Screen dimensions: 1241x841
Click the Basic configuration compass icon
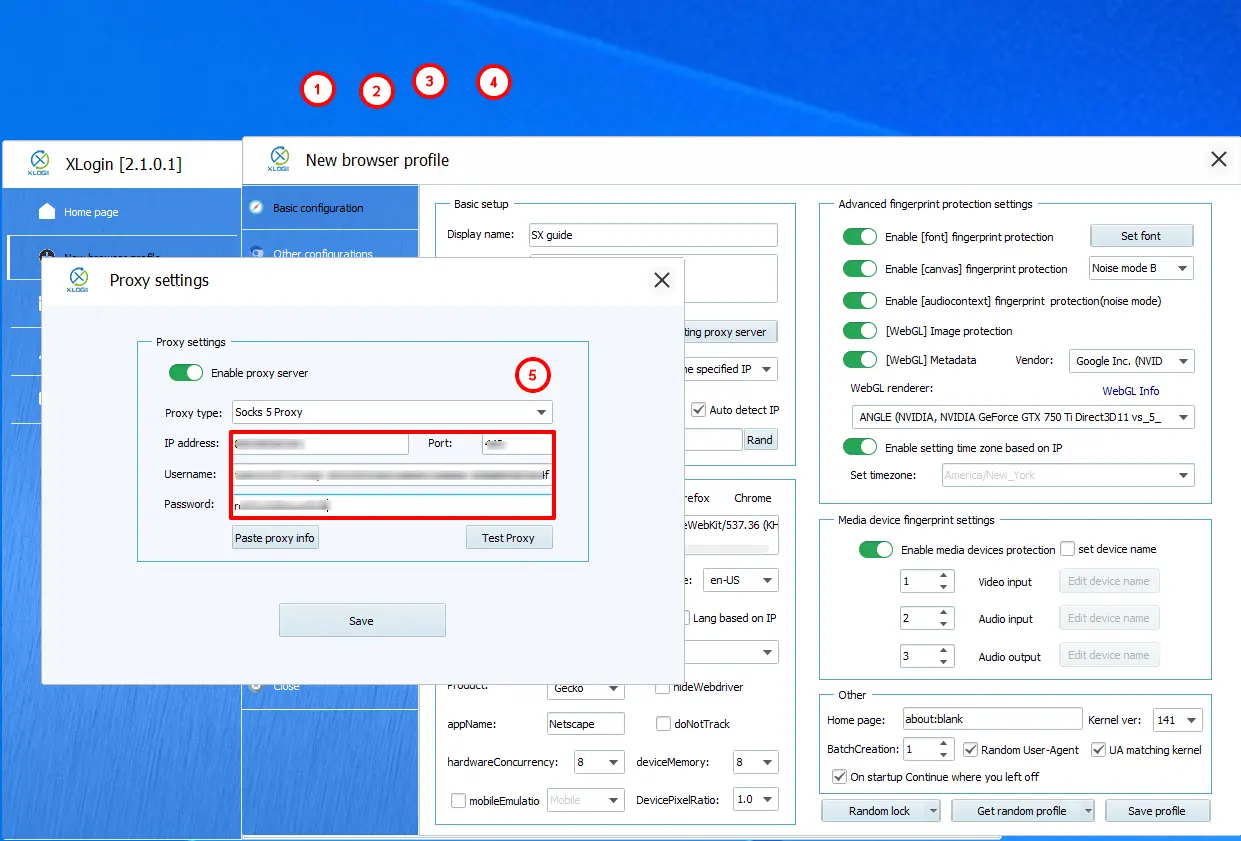tap(257, 208)
